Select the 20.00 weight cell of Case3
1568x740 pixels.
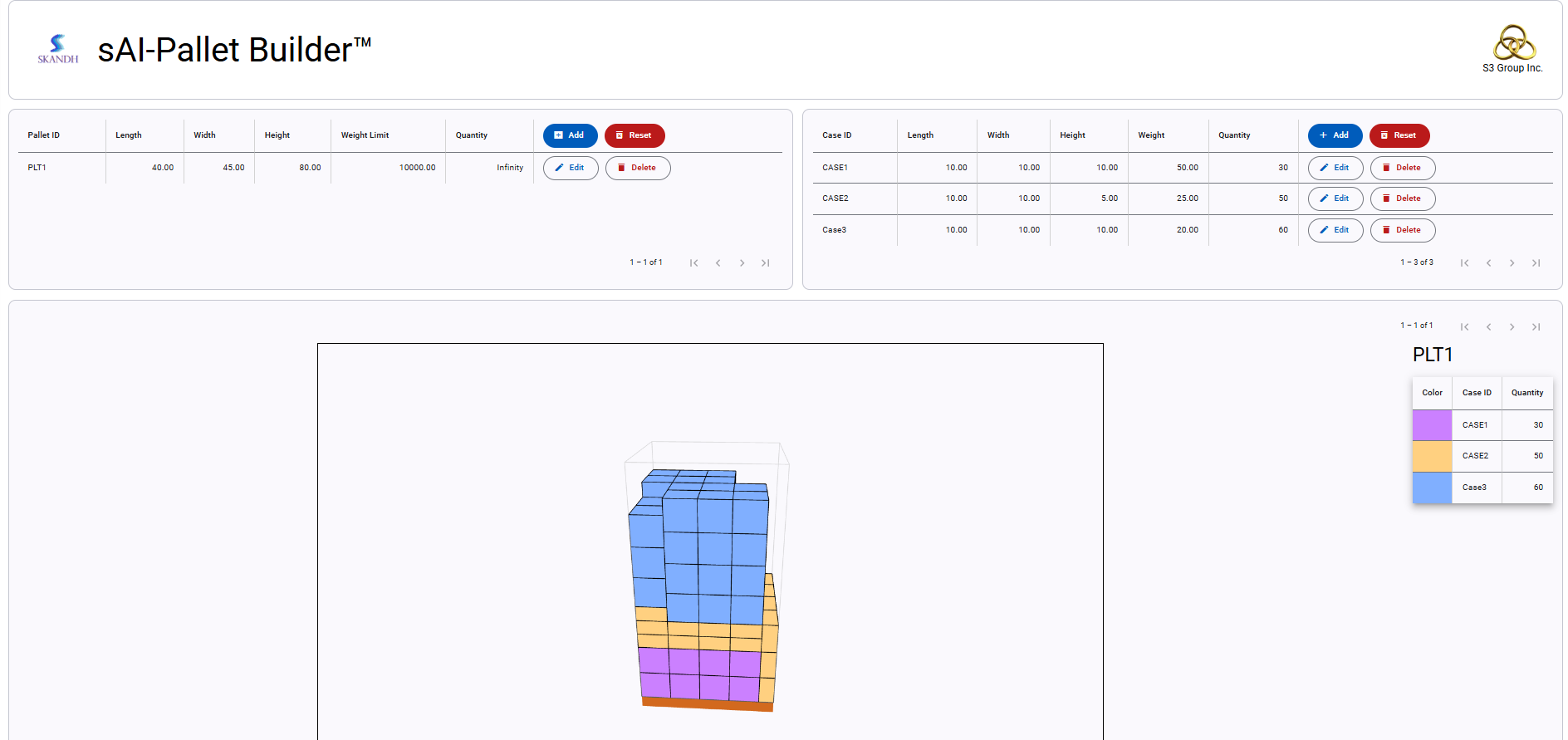pos(1169,230)
